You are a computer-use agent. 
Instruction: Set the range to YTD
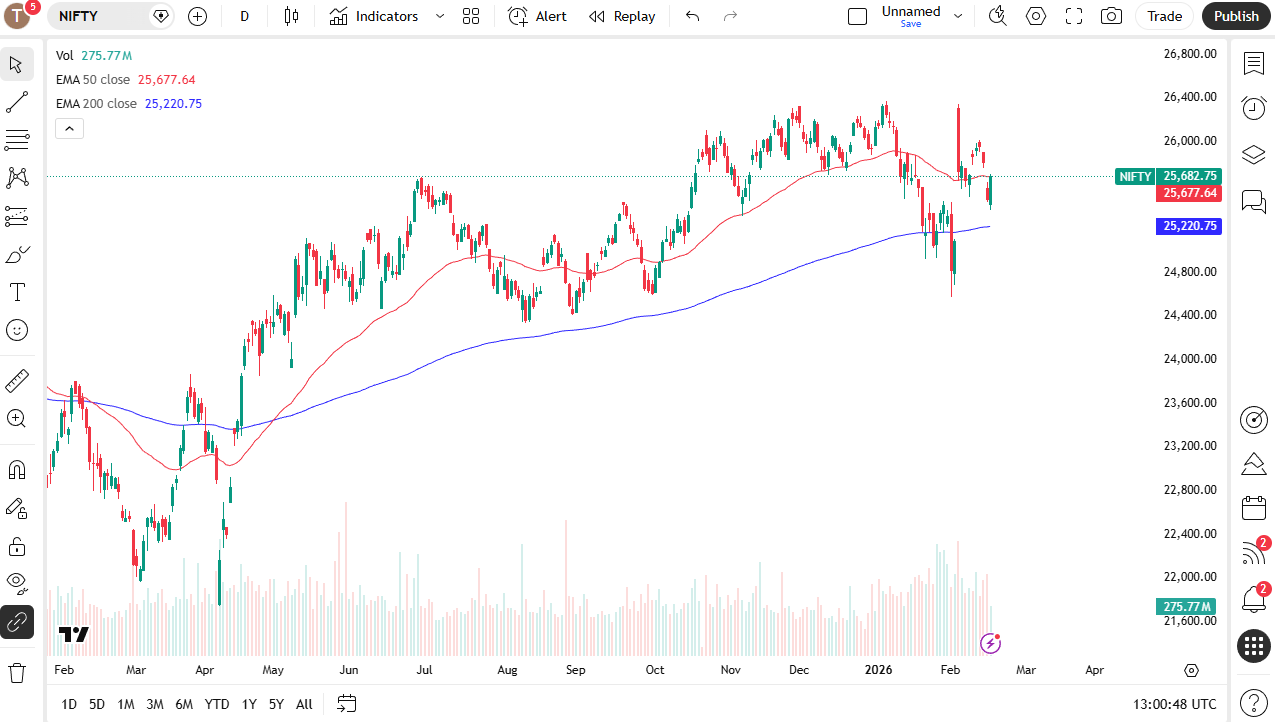pyautogui.click(x=217, y=704)
